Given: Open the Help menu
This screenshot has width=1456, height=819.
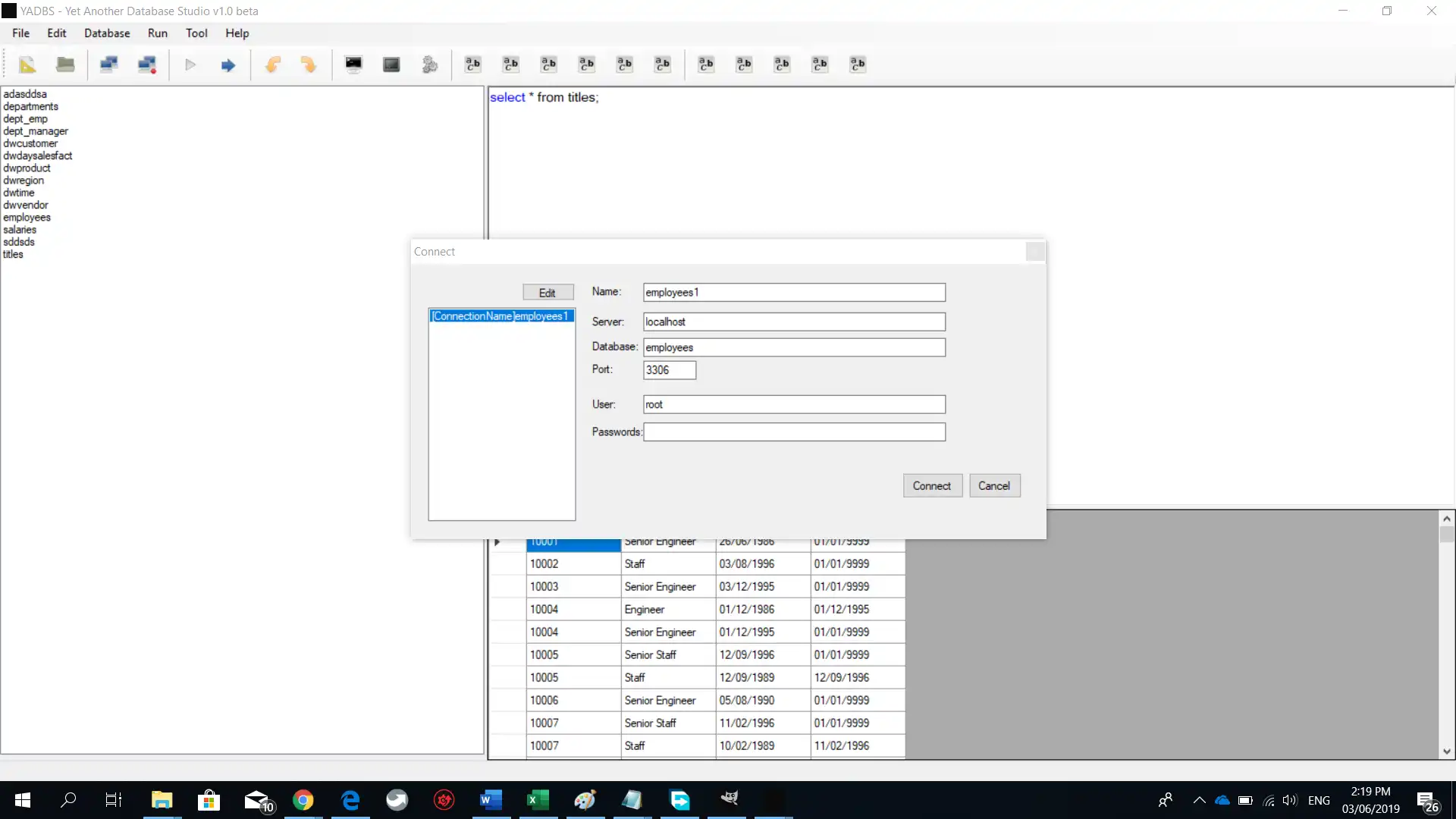Looking at the screenshot, I should pyautogui.click(x=237, y=33).
